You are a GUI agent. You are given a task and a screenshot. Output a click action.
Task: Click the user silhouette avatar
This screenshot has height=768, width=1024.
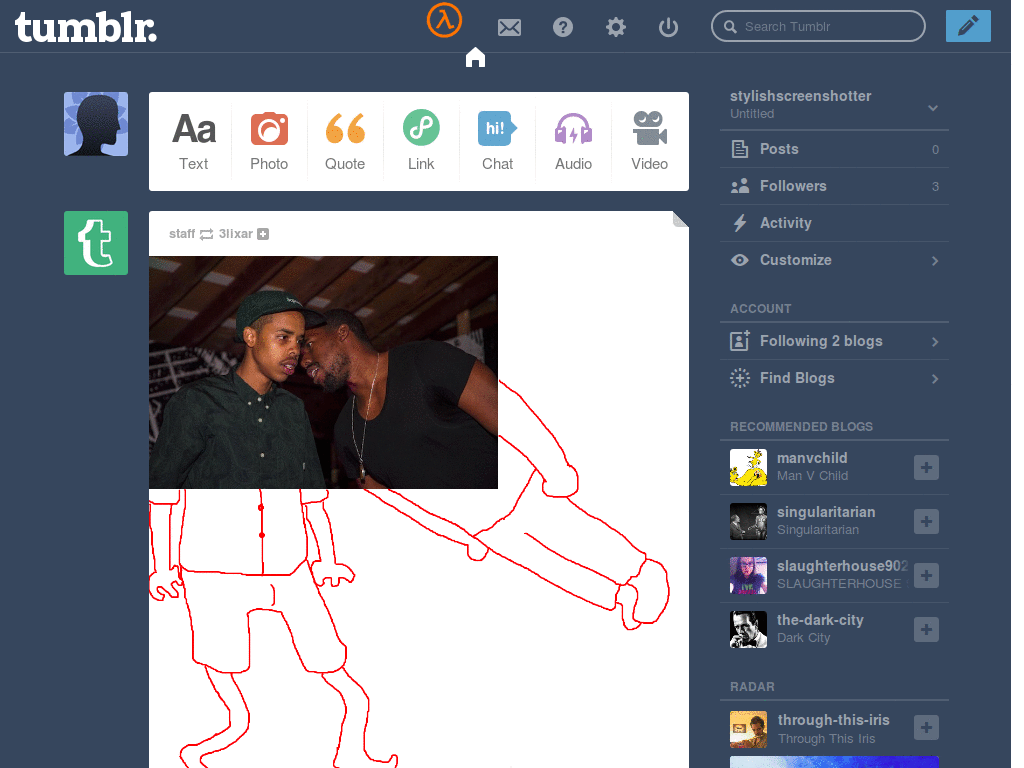pos(96,124)
